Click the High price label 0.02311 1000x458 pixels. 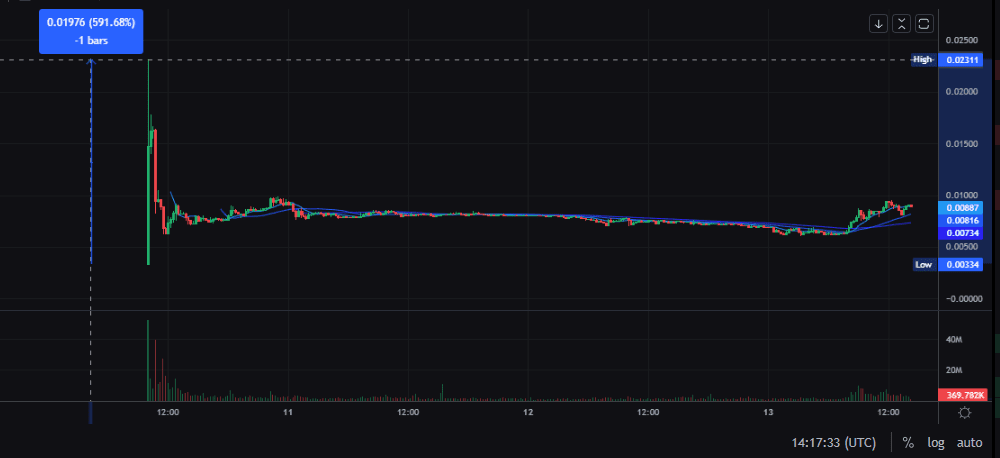(x=959, y=60)
